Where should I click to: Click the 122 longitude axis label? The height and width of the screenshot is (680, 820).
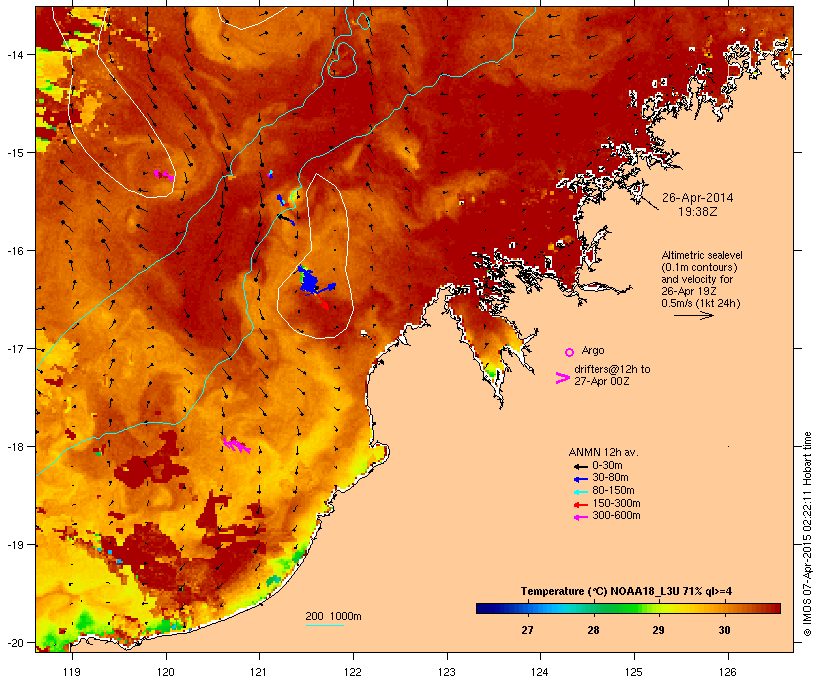click(x=353, y=672)
